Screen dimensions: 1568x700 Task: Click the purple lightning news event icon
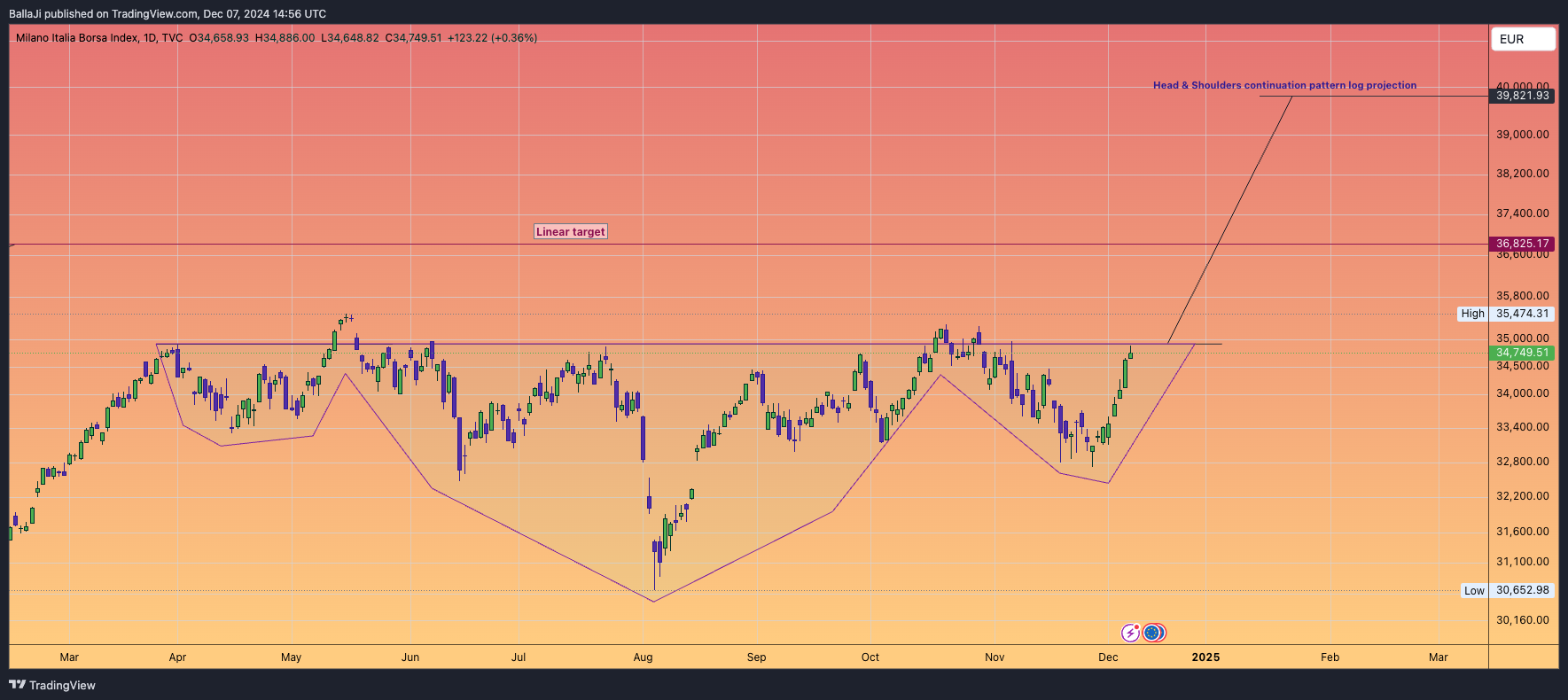pos(1130,633)
